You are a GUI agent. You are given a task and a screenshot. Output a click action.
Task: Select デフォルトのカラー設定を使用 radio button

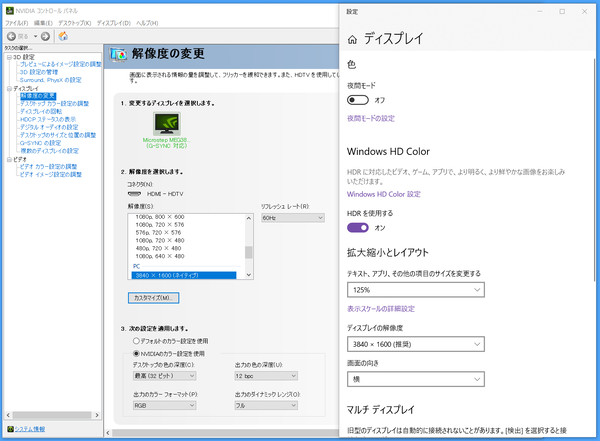coord(136,341)
